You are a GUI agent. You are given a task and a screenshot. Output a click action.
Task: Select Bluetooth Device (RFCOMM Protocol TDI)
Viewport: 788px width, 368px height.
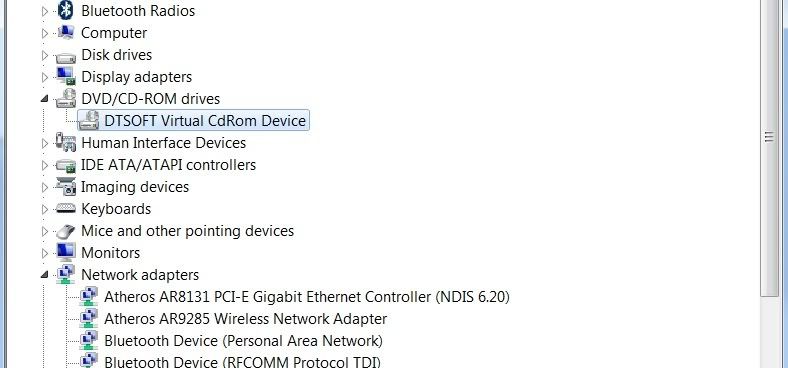pos(242,361)
